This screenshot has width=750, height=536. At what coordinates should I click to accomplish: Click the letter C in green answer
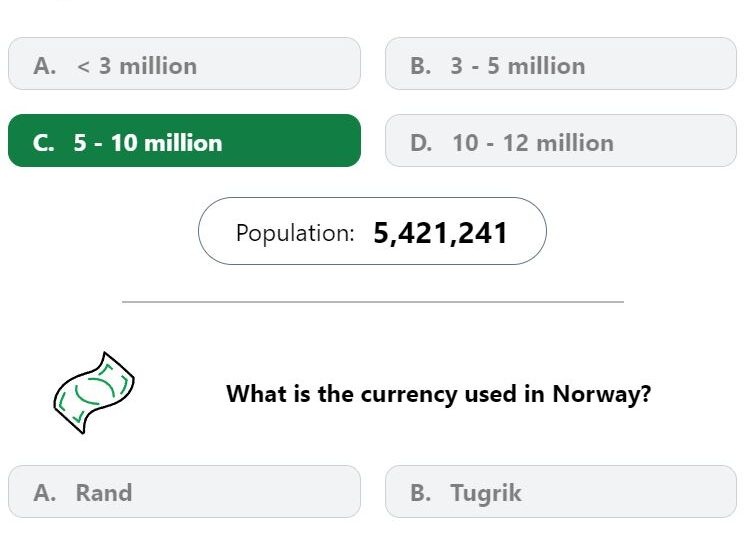[43, 143]
